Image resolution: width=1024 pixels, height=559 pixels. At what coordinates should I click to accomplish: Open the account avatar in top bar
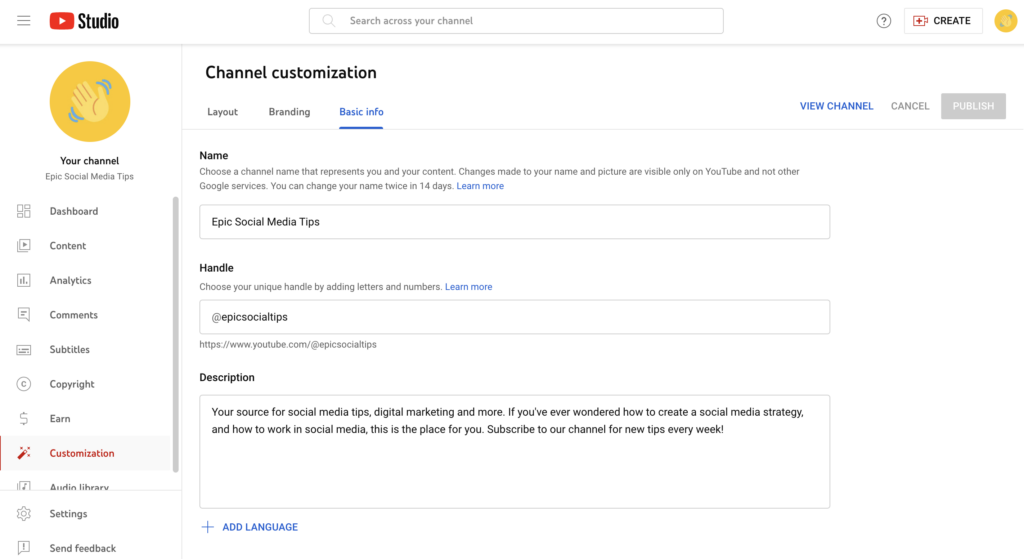point(1005,21)
